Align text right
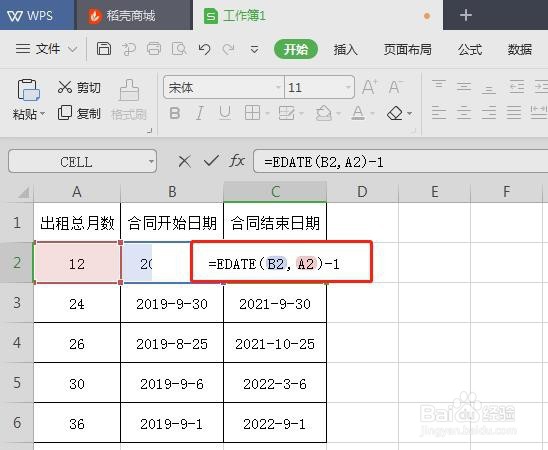 489,112
